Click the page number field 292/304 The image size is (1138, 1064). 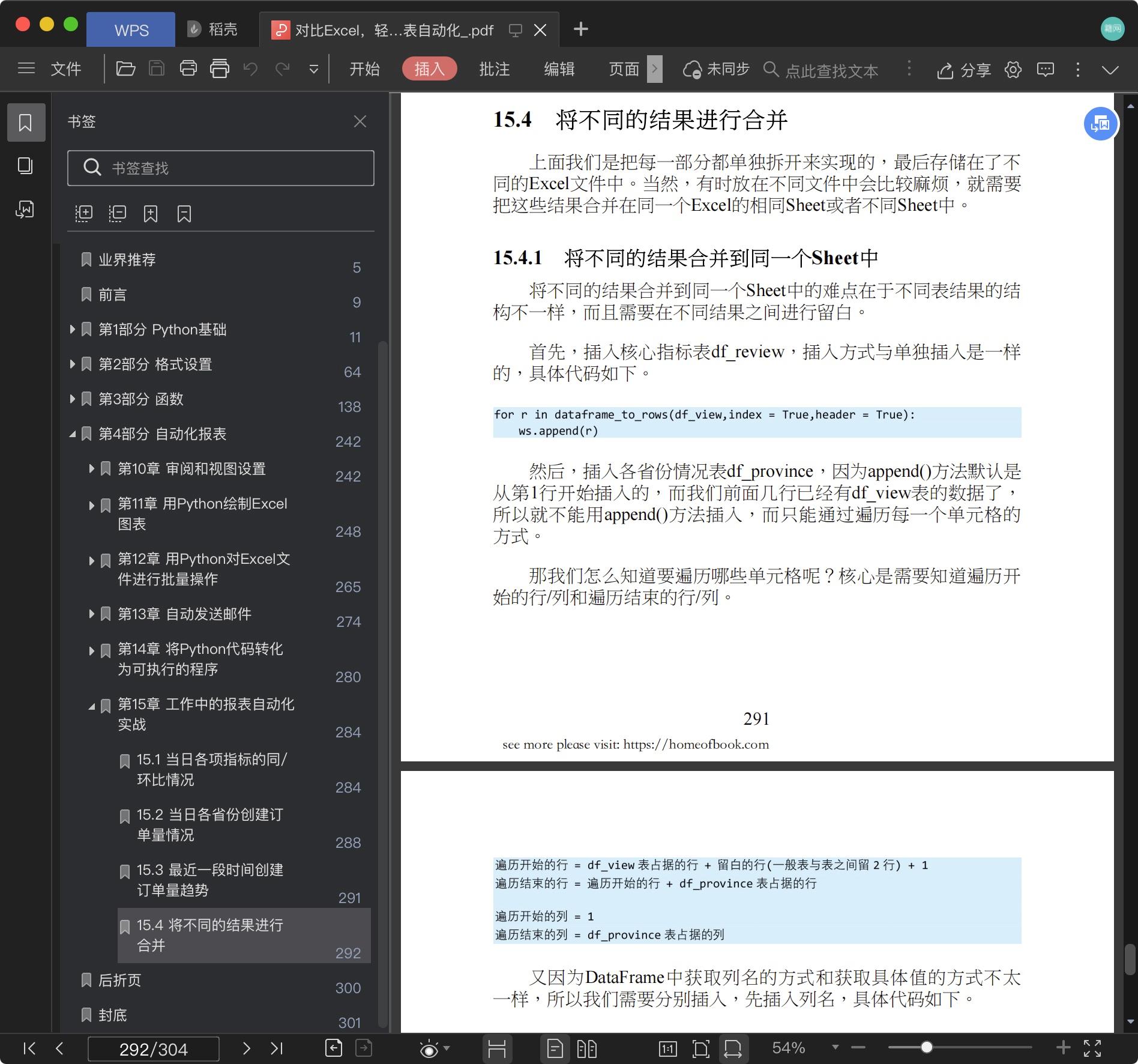pos(154,1049)
